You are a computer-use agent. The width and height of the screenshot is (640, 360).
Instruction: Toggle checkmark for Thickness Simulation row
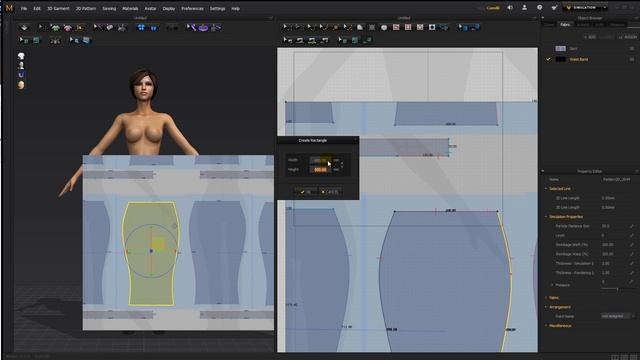631,263
